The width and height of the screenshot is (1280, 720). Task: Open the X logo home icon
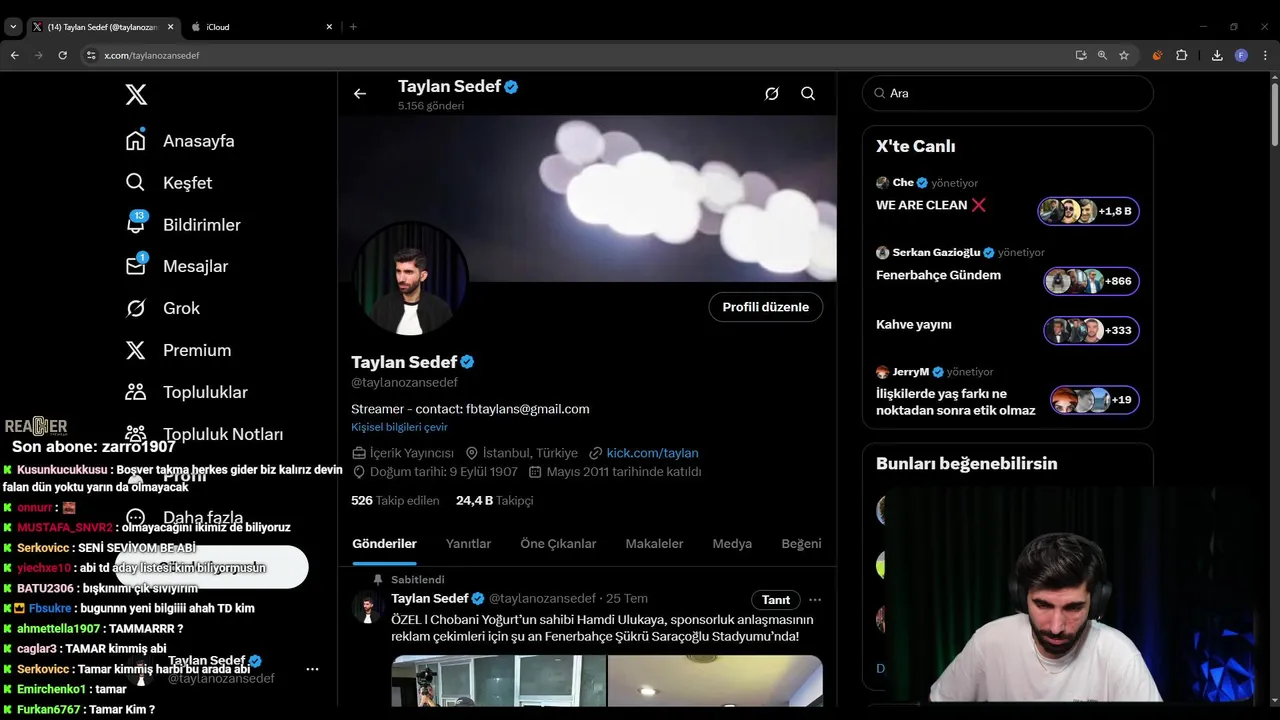[136, 95]
